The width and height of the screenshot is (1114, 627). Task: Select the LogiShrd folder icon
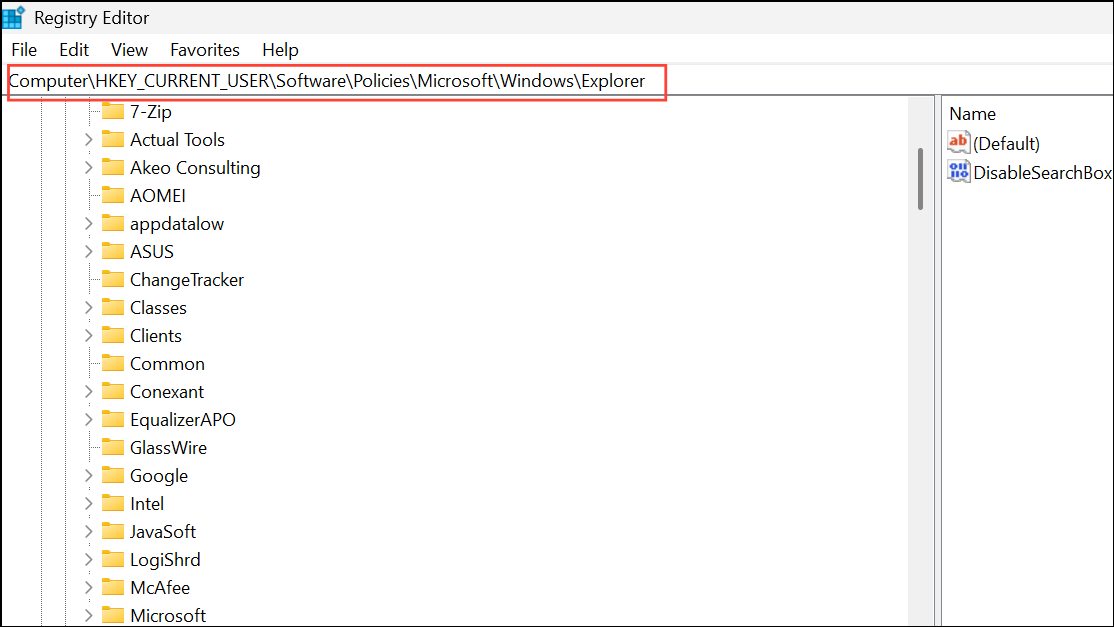pos(113,560)
